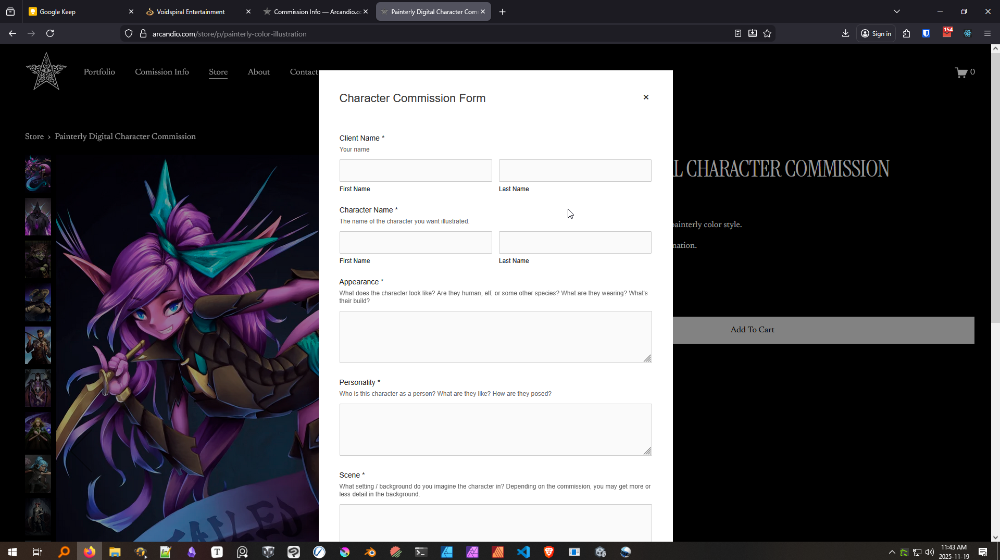The image size is (1000, 560).
Task: Click into the Scene text area
Action: tap(495, 523)
